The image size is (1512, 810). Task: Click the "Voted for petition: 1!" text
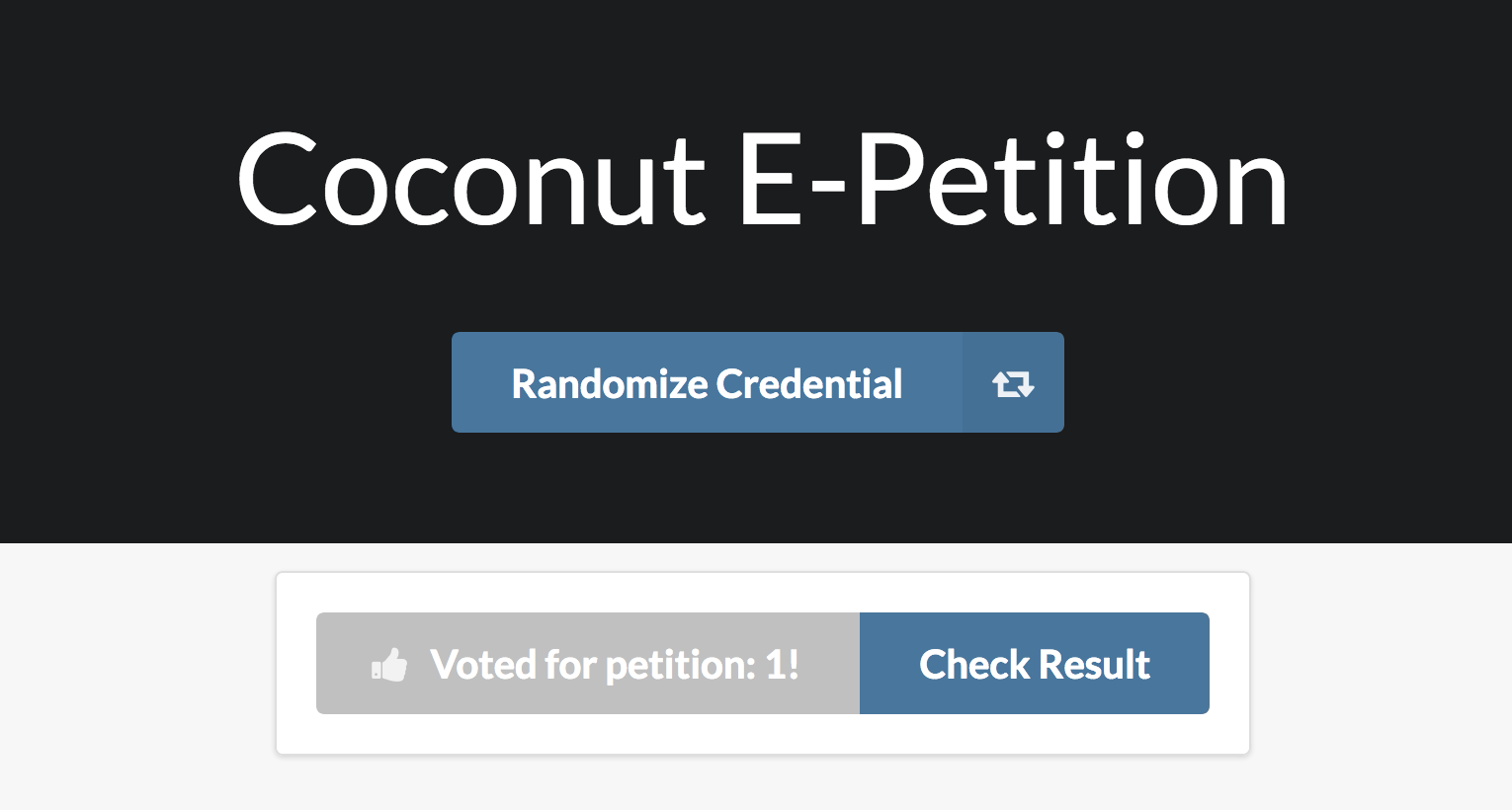click(615, 665)
